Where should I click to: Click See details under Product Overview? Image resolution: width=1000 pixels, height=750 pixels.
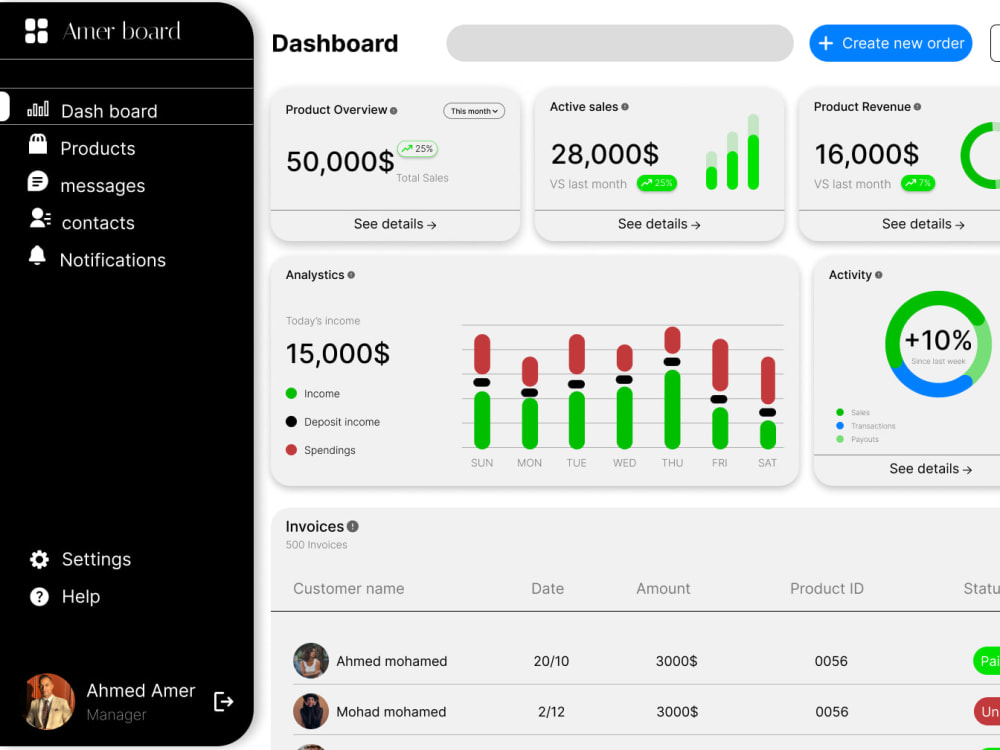coord(395,224)
